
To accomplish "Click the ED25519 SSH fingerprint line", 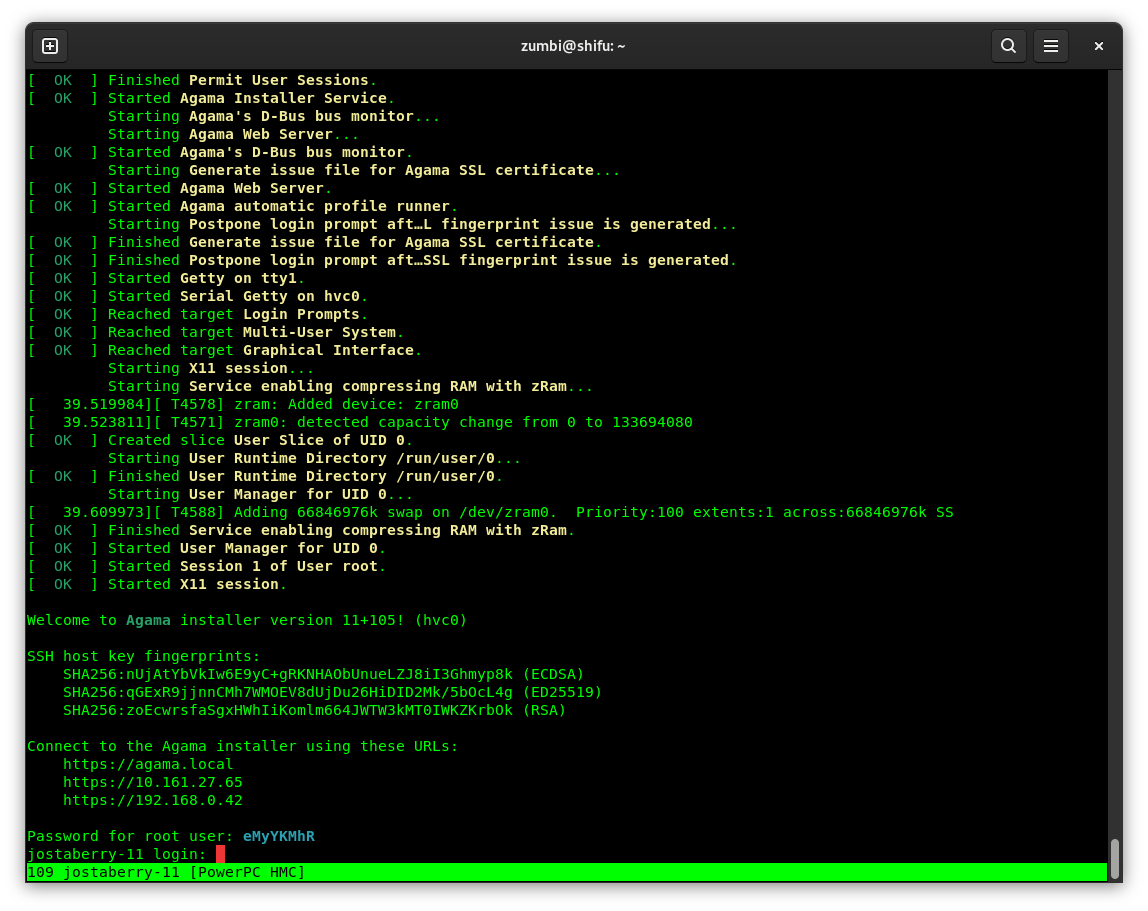I will pos(332,692).
